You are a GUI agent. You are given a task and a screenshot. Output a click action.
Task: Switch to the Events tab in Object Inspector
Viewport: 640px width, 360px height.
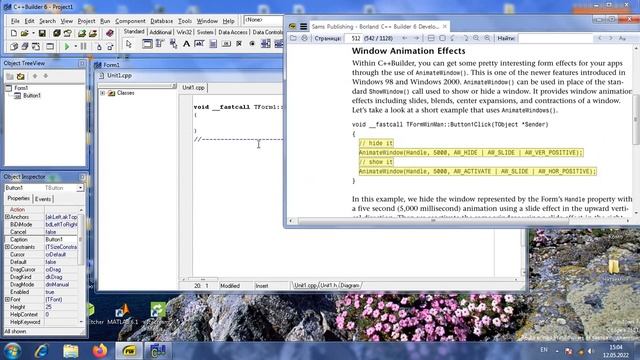click(x=43, y=199)
